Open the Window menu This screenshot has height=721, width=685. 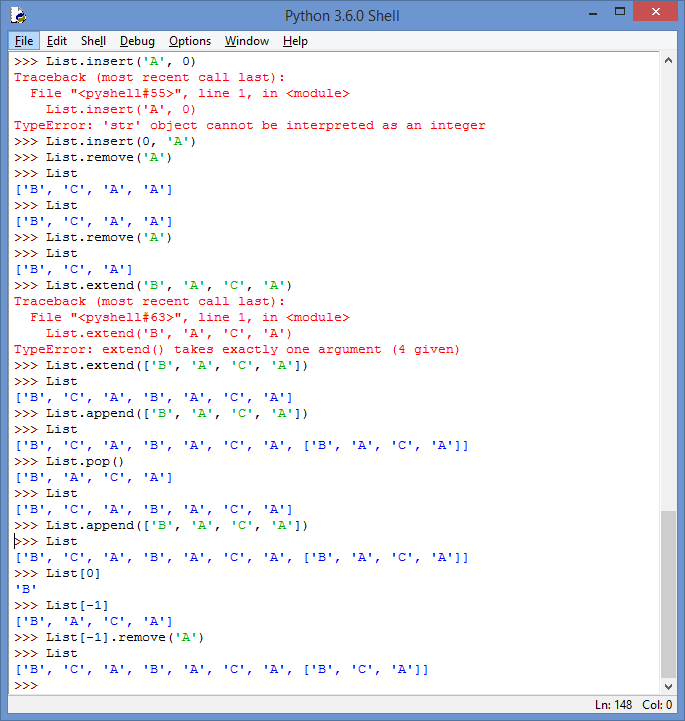tap(247, 41)
